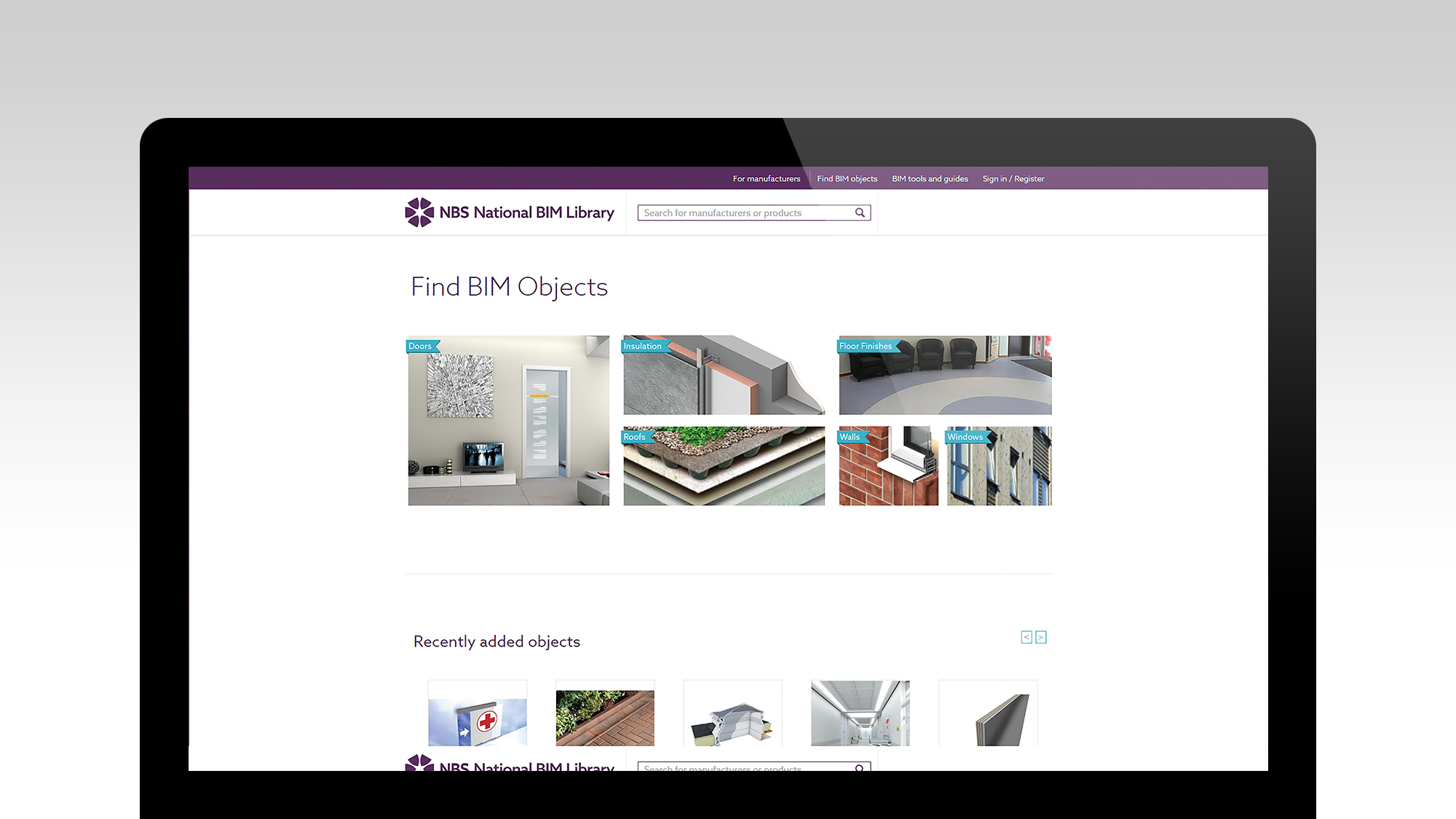The image size is (1456, 819).
Task: Click the magnifier icon in the footer search bar
Action: (x=860, y=769)
